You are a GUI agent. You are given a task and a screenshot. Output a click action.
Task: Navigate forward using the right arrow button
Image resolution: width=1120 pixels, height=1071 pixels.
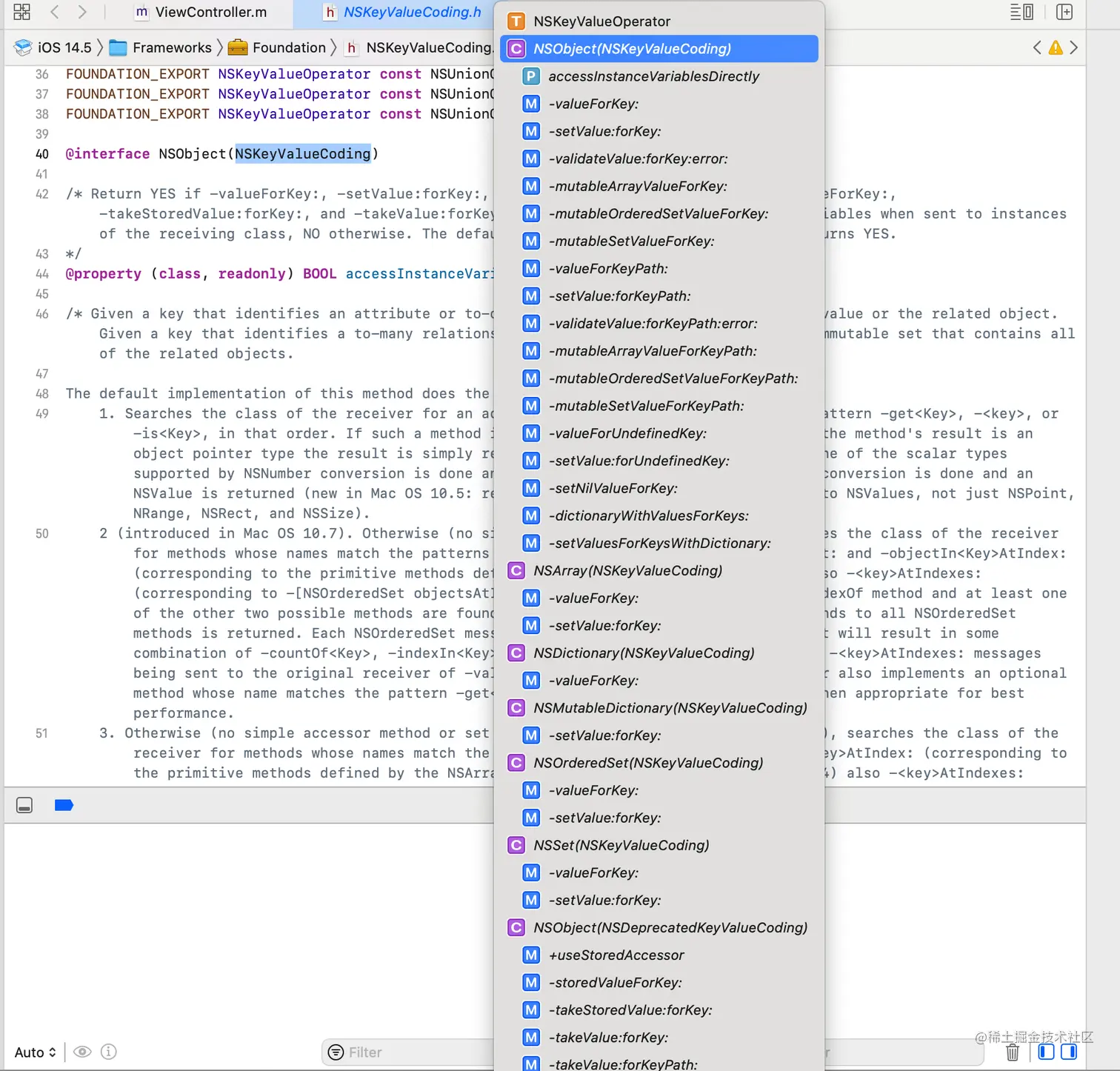tap(81, 12)
